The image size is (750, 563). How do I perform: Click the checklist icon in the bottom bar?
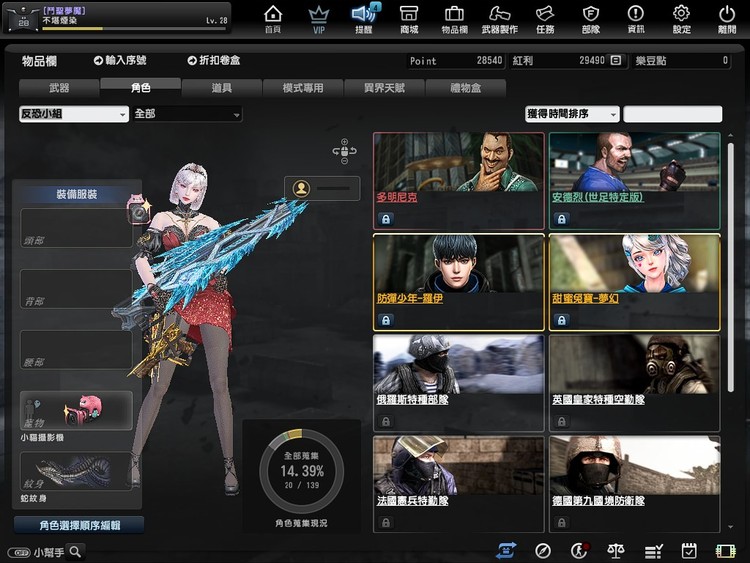coord(653,552)
